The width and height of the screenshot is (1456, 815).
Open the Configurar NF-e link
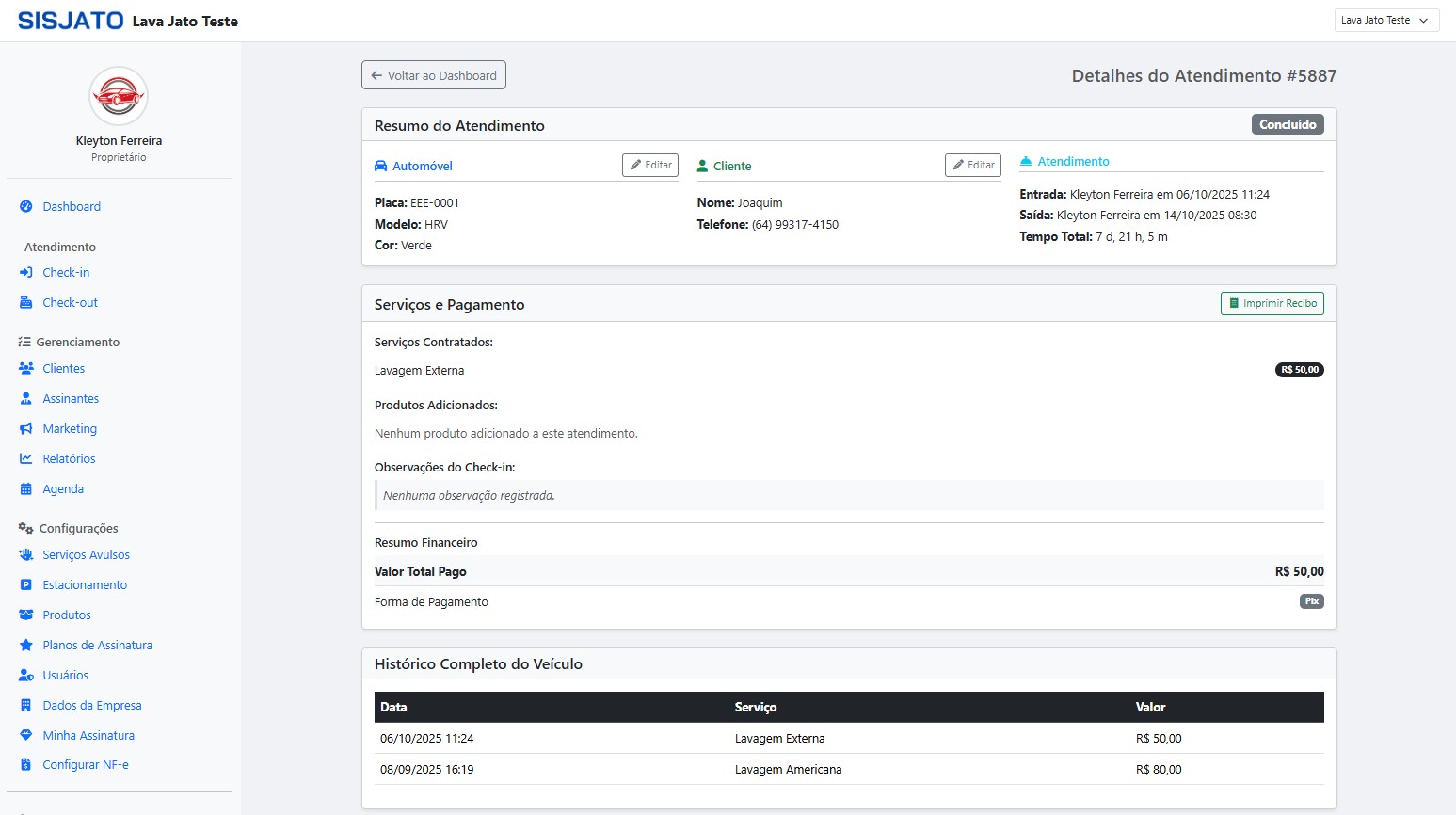click(x=86, y=764)
